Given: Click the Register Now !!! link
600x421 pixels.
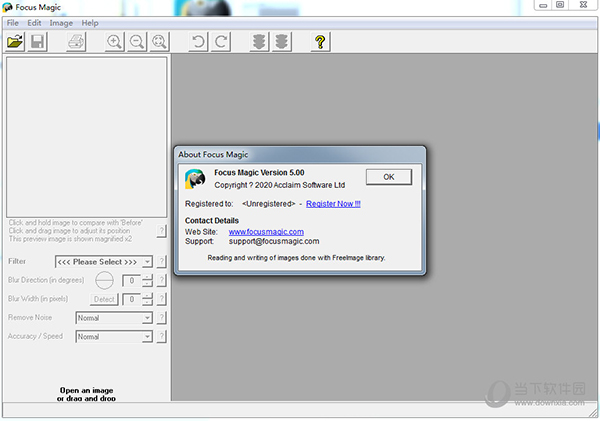Looking at the screenshot, I should pos(333,204).
